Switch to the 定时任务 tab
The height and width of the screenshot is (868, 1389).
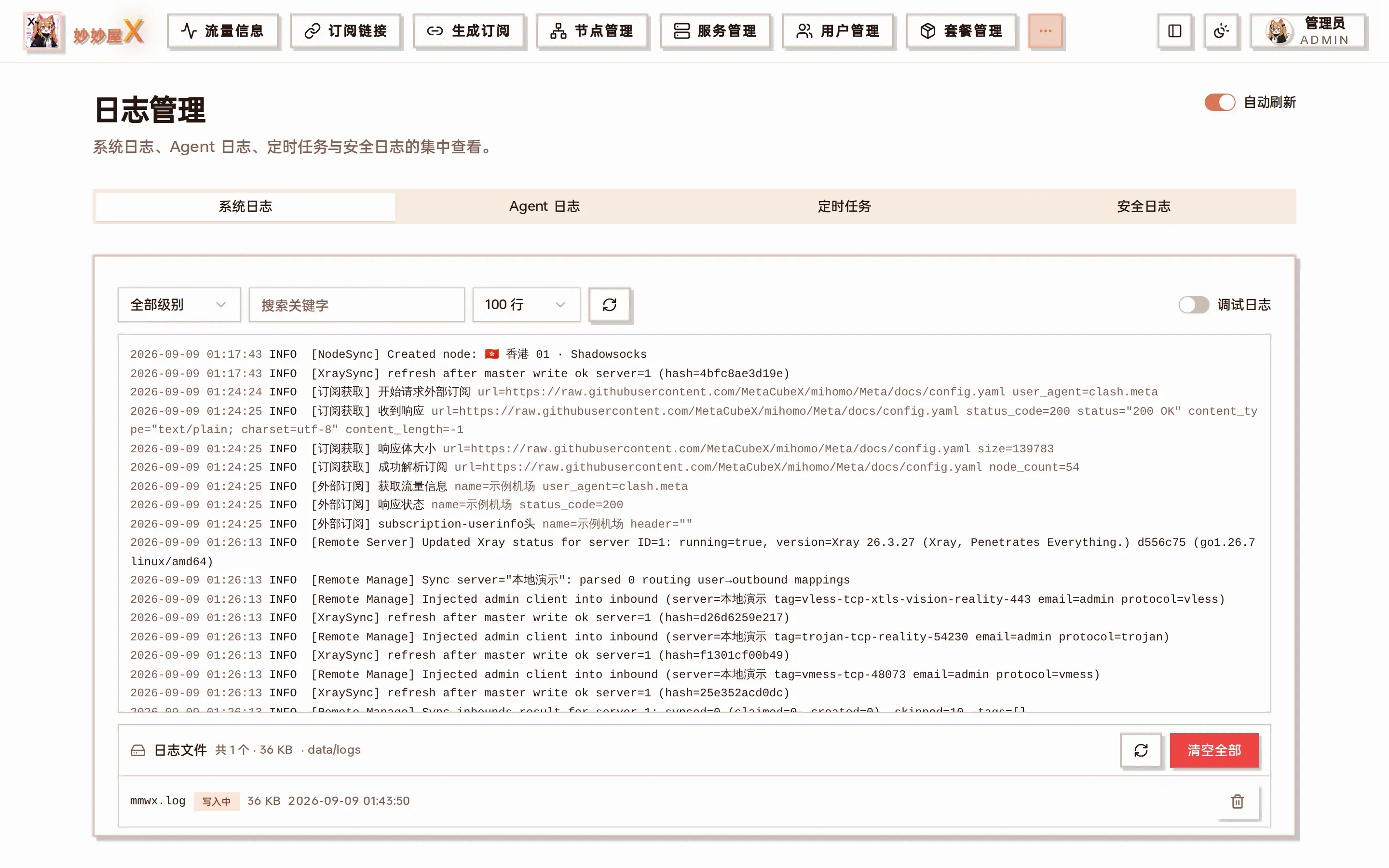point(844,207)
